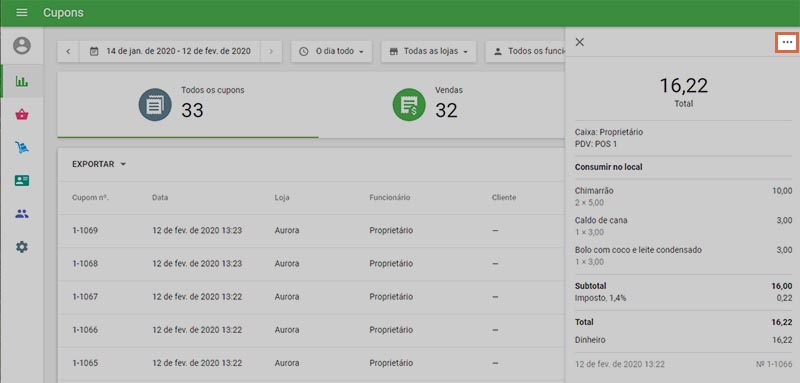
Task: Click the Subtotal line in receipt
Action: [x=683, y=286]
